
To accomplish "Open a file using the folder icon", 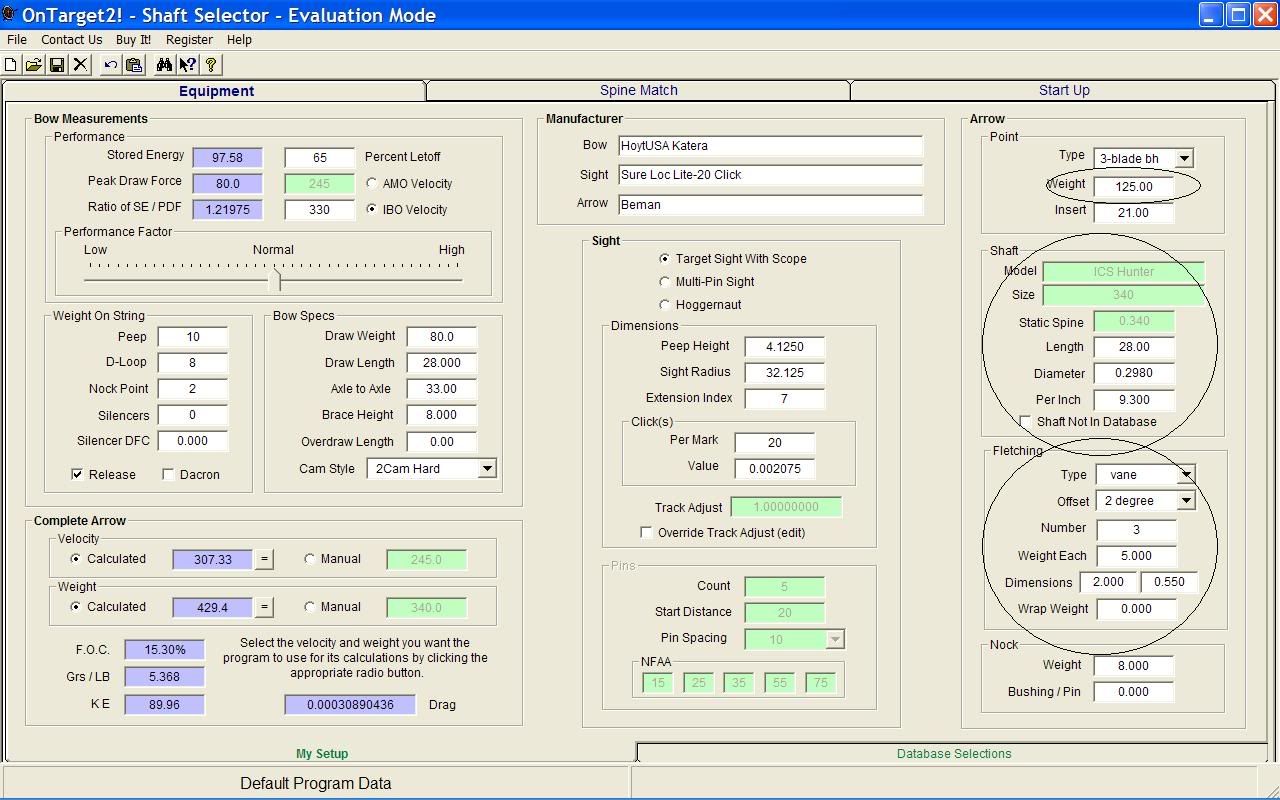I will (34, 65).
